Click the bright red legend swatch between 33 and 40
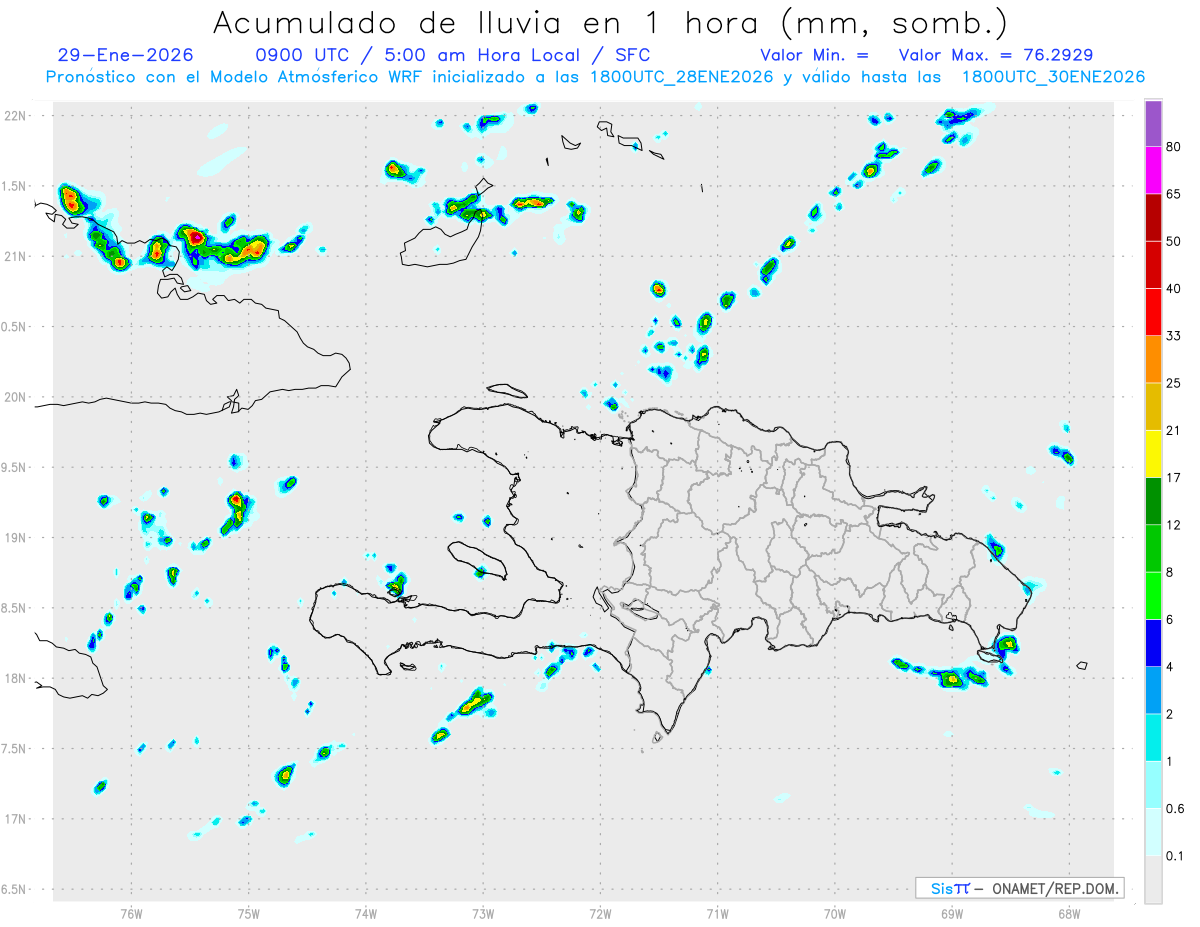This screenshot has width=1200, height=927. tap(1153, 312)
